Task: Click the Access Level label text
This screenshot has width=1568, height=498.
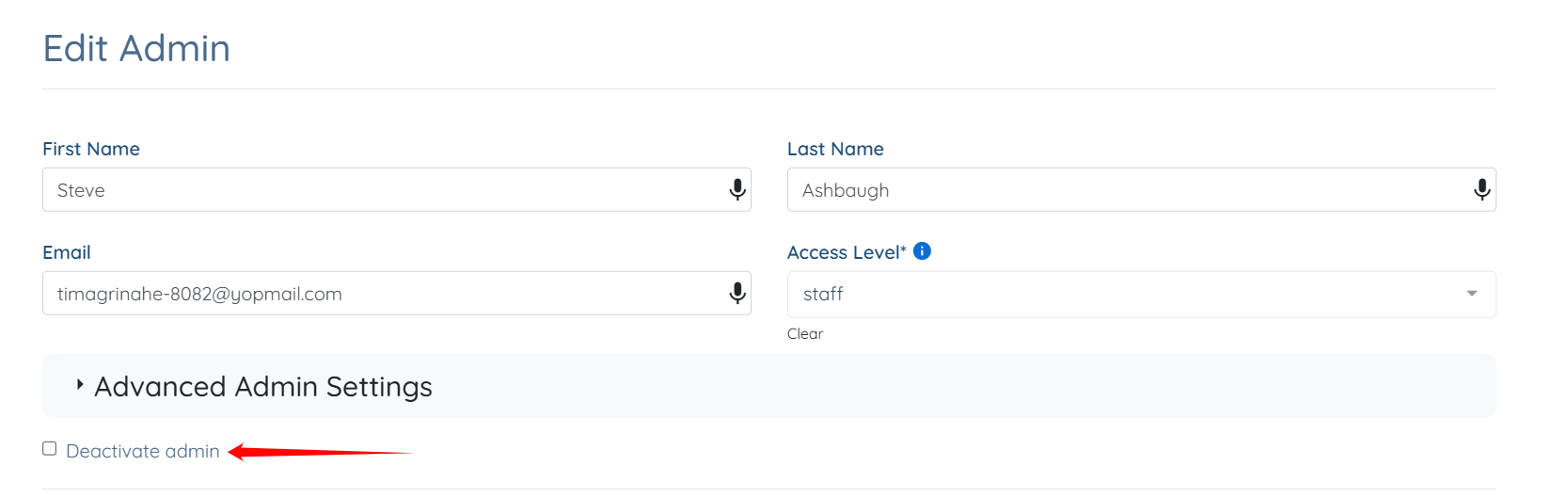Action: (x=844, y=252)
